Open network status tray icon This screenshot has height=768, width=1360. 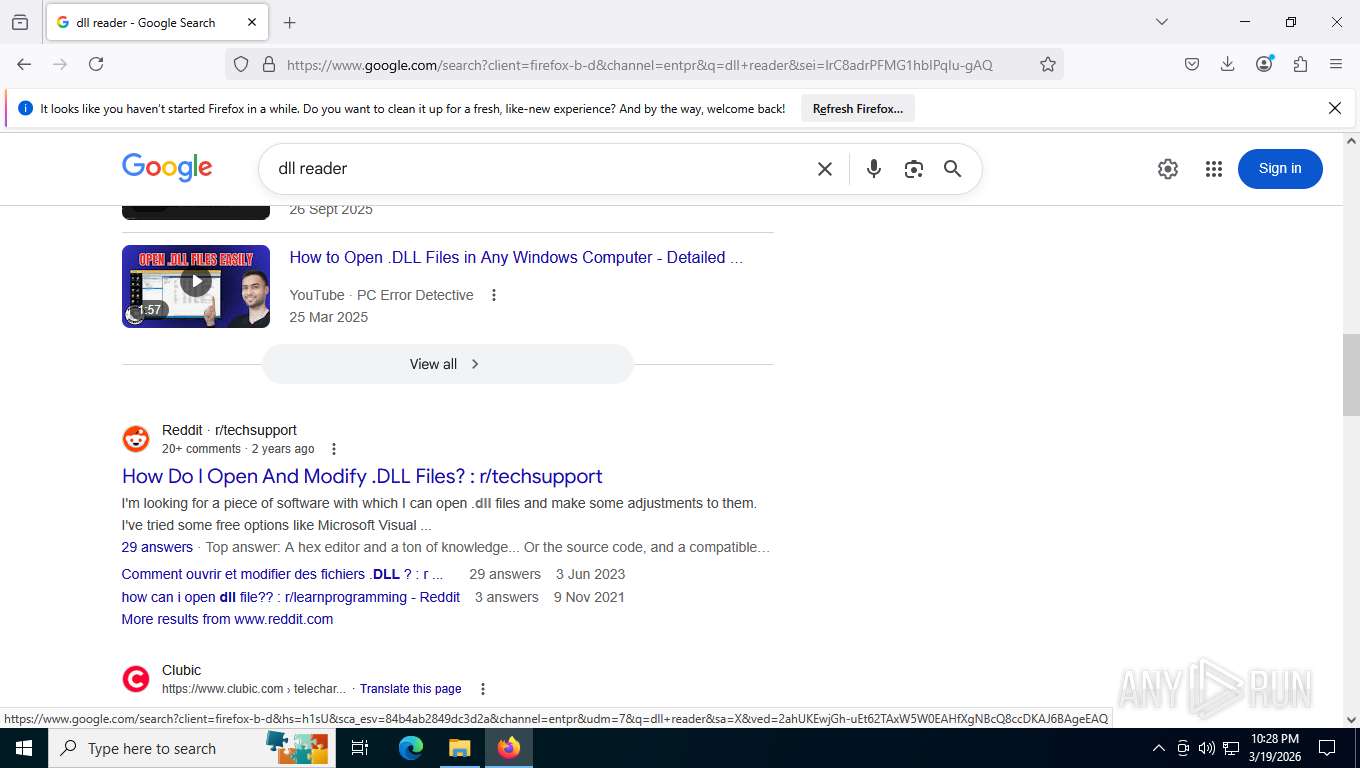click(x=1231, y=748)
